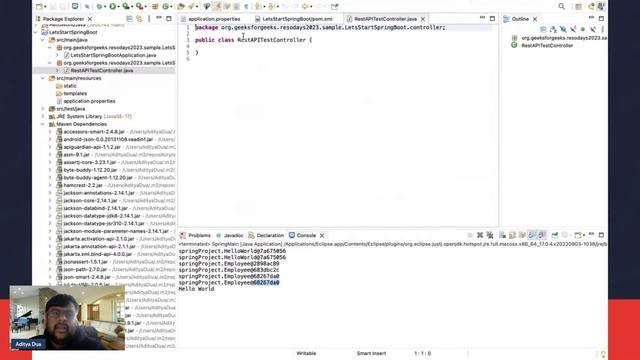This screenshot has height=360, width=640.
Task: Click the Run green play toolbar icon
Action: (x=112, y=7)
